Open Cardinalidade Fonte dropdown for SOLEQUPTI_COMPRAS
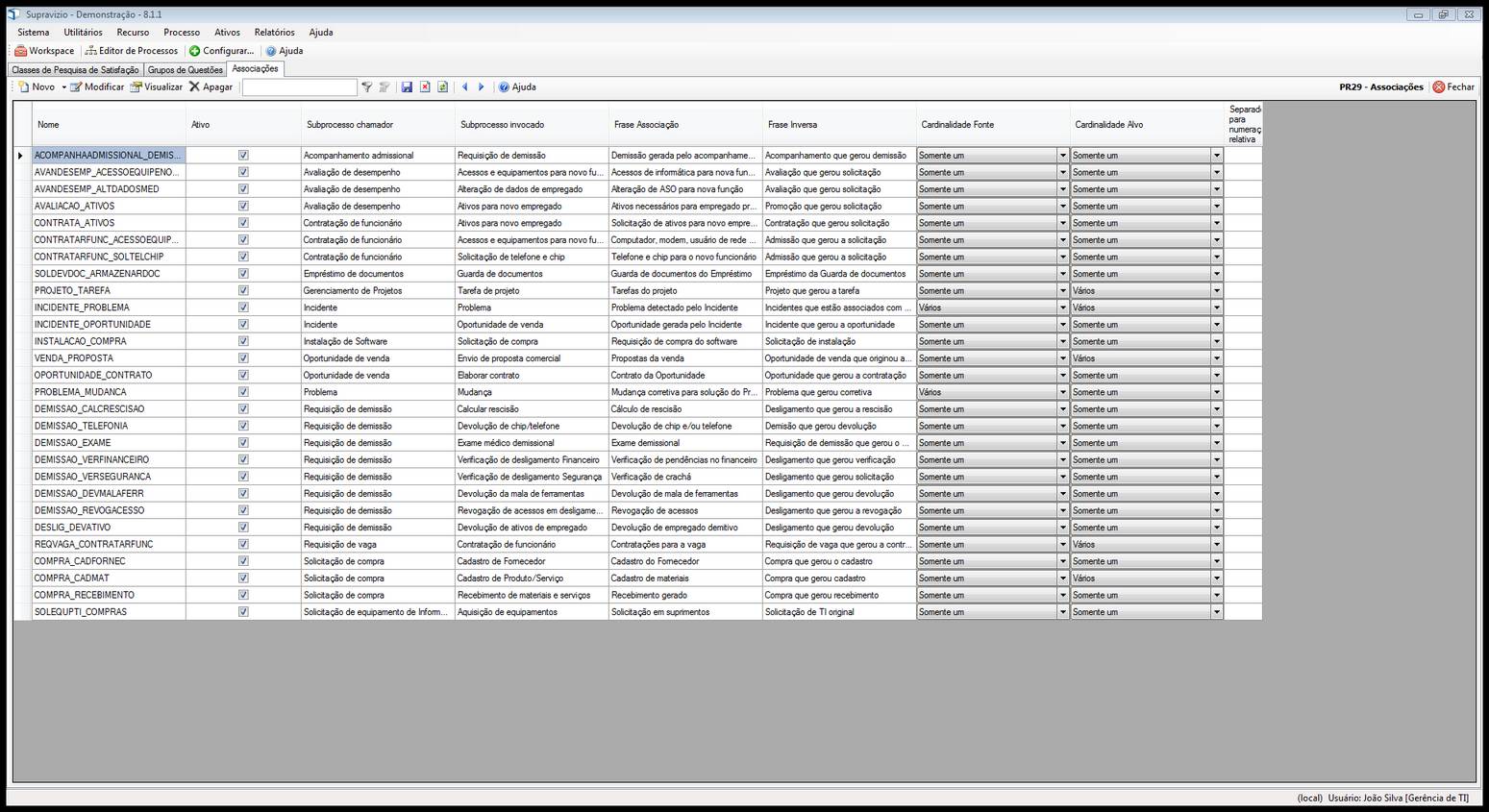Screen dimensions: 1489x812 click(1062, 612)
